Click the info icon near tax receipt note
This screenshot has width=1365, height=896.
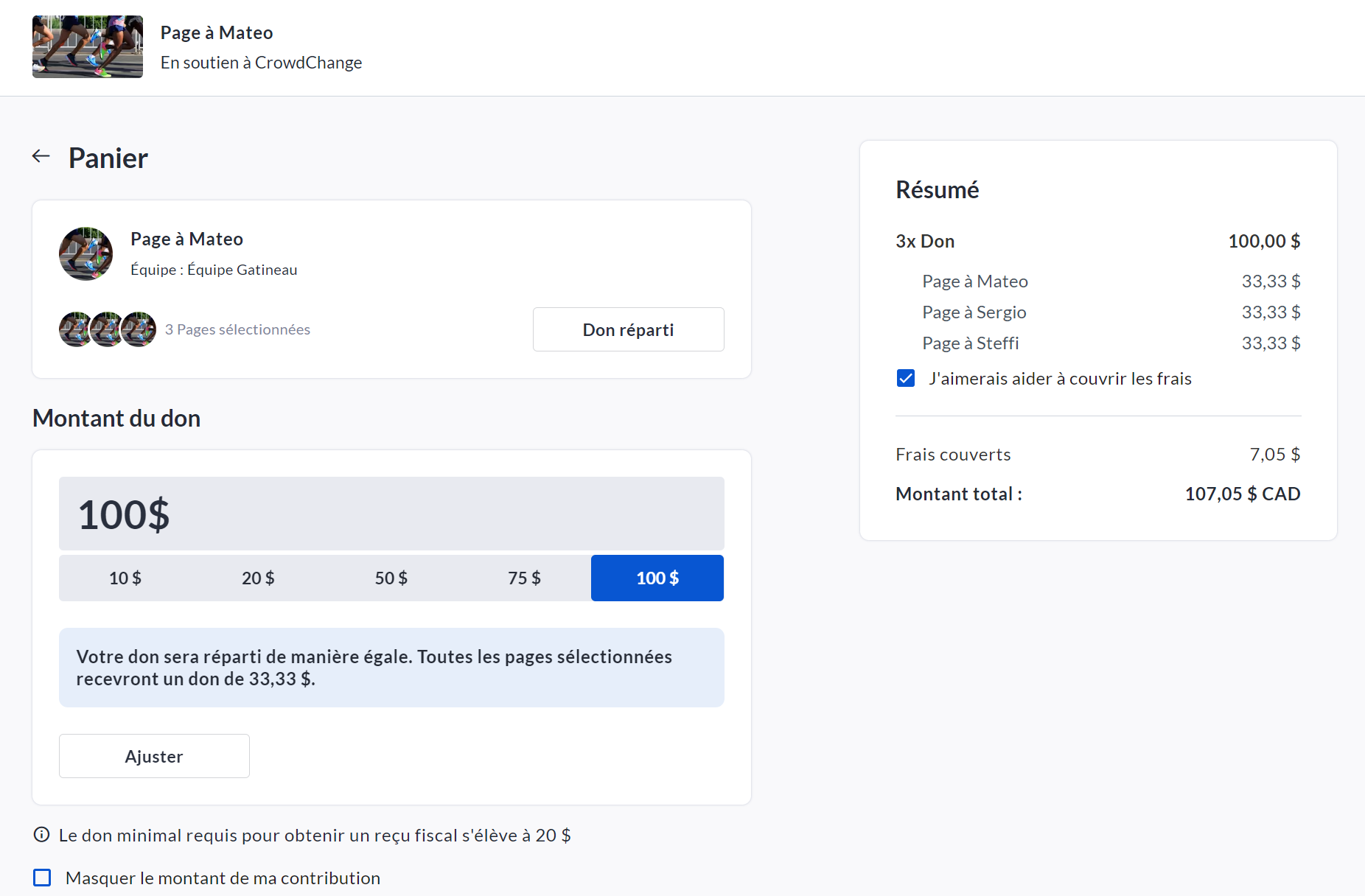coord(42,835)
